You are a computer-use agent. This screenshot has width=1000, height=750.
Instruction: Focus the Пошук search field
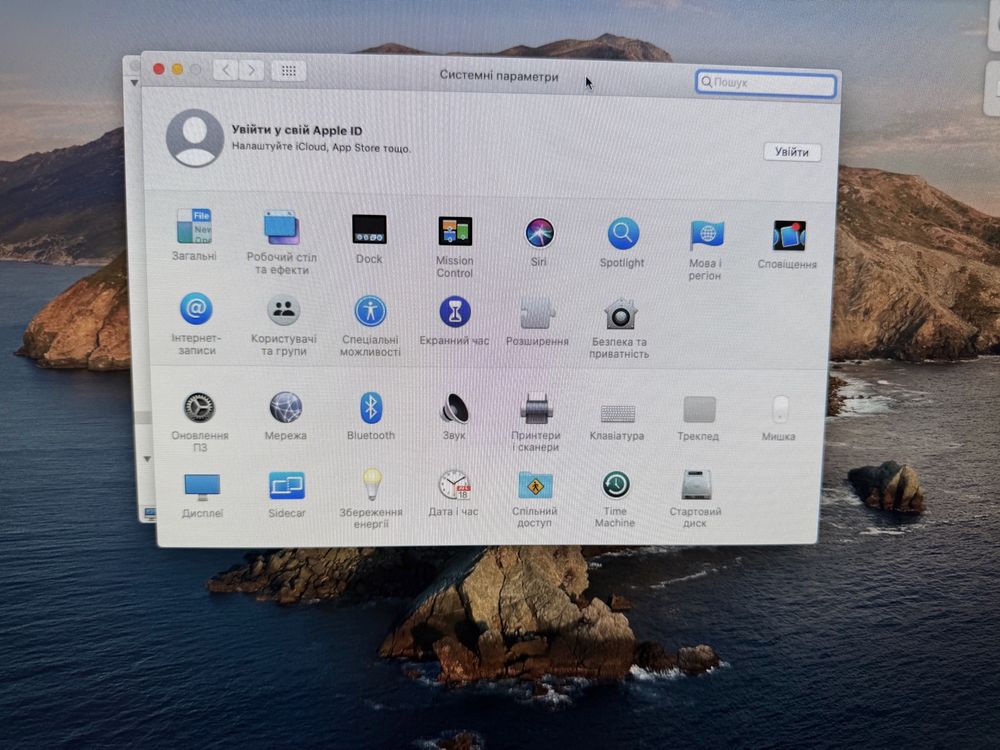pos(766,83)
